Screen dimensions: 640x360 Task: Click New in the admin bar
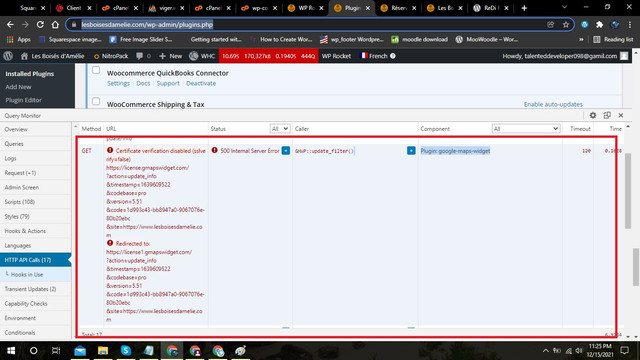[171, 56]
